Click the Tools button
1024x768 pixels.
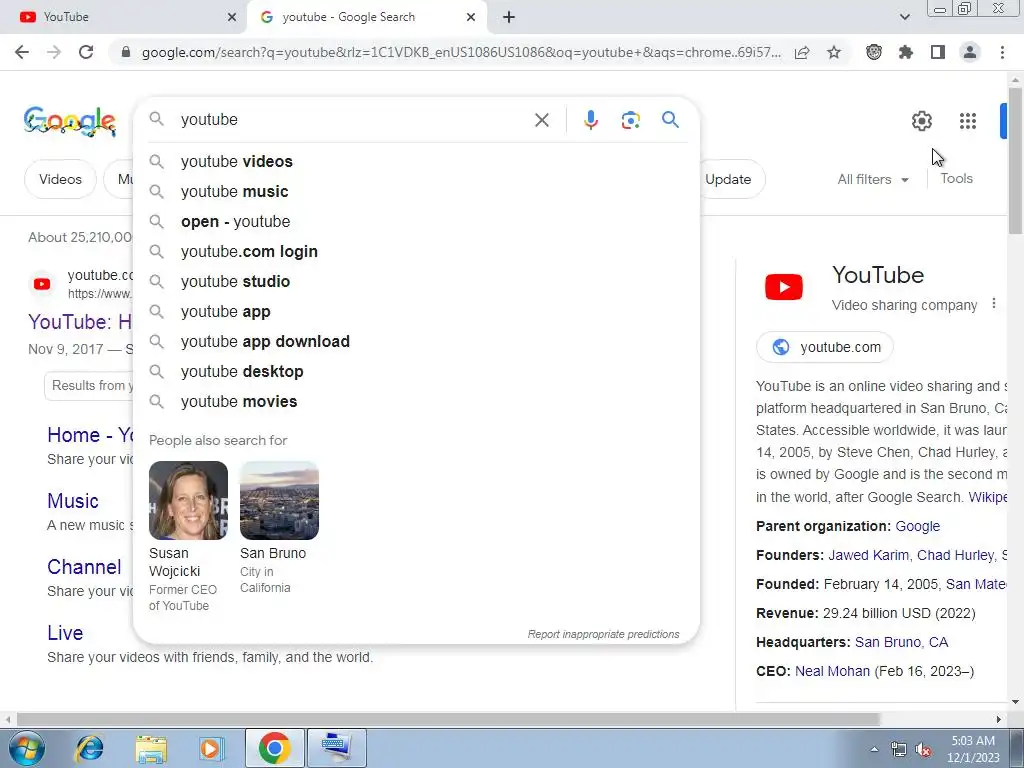[x=956, y=178]
